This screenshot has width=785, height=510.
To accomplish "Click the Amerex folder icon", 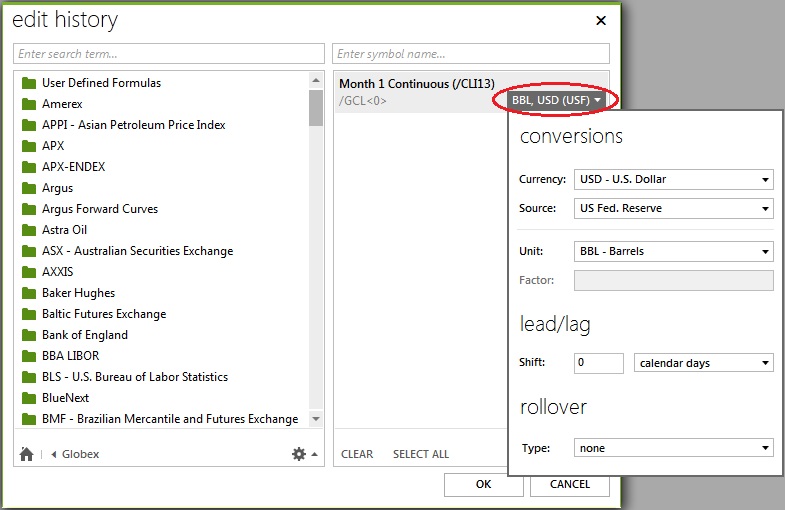I will click(x=29, y=104).
